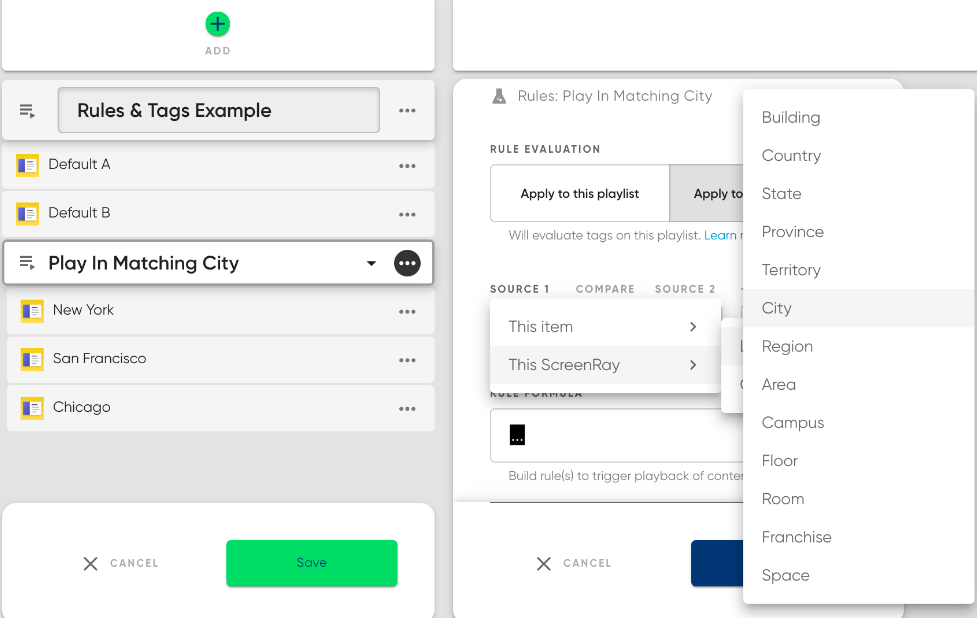The width and height of the screenshot is (977, 618).
Task: Click the SOURCE 1 column label
Action: pos(520,289)
